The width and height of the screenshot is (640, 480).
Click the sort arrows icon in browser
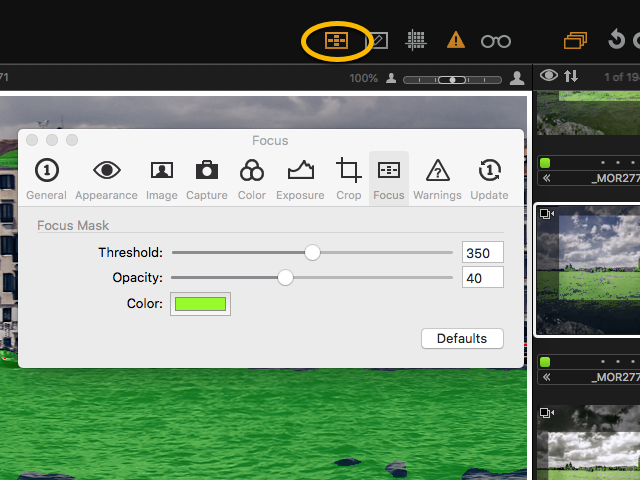coord(571,76)
